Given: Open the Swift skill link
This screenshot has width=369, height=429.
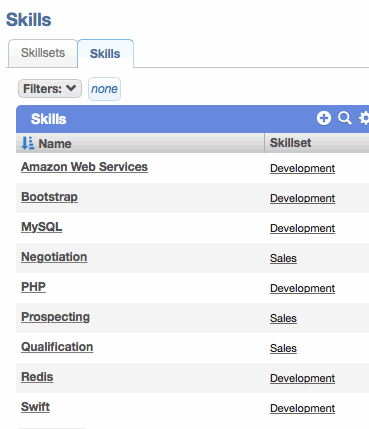Looking at the screenshot, I should click(x=35, y=407).
